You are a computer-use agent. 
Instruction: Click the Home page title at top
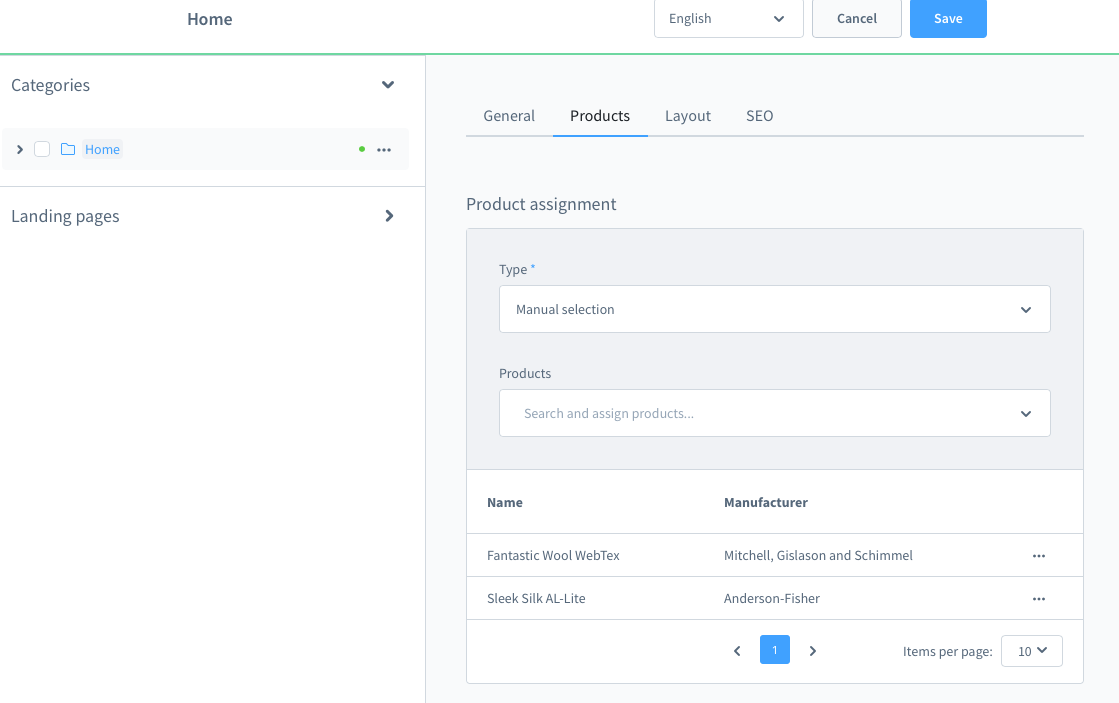coord(210,19)
